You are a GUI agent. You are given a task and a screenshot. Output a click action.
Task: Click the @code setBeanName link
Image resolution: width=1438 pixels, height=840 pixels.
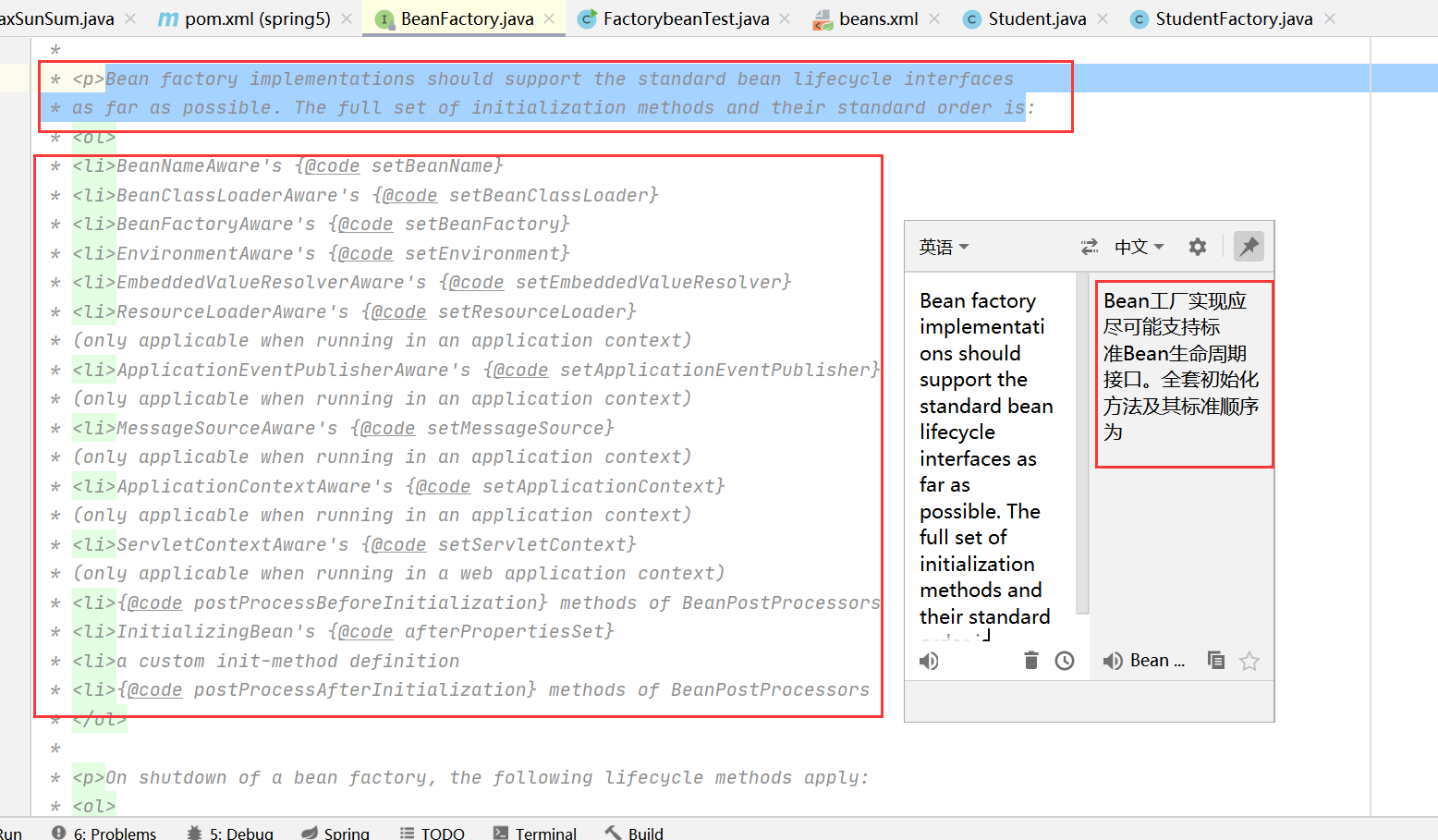coord(330,165)
